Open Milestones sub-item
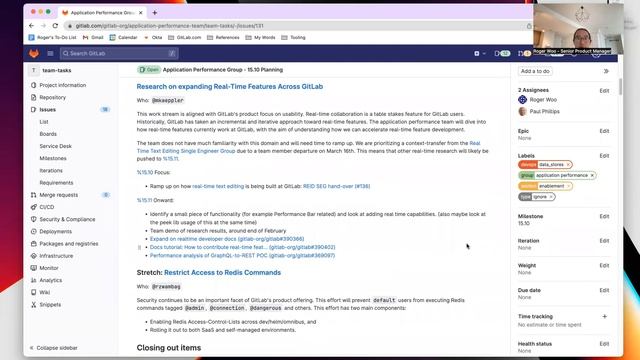 click(x=53, y=158)
